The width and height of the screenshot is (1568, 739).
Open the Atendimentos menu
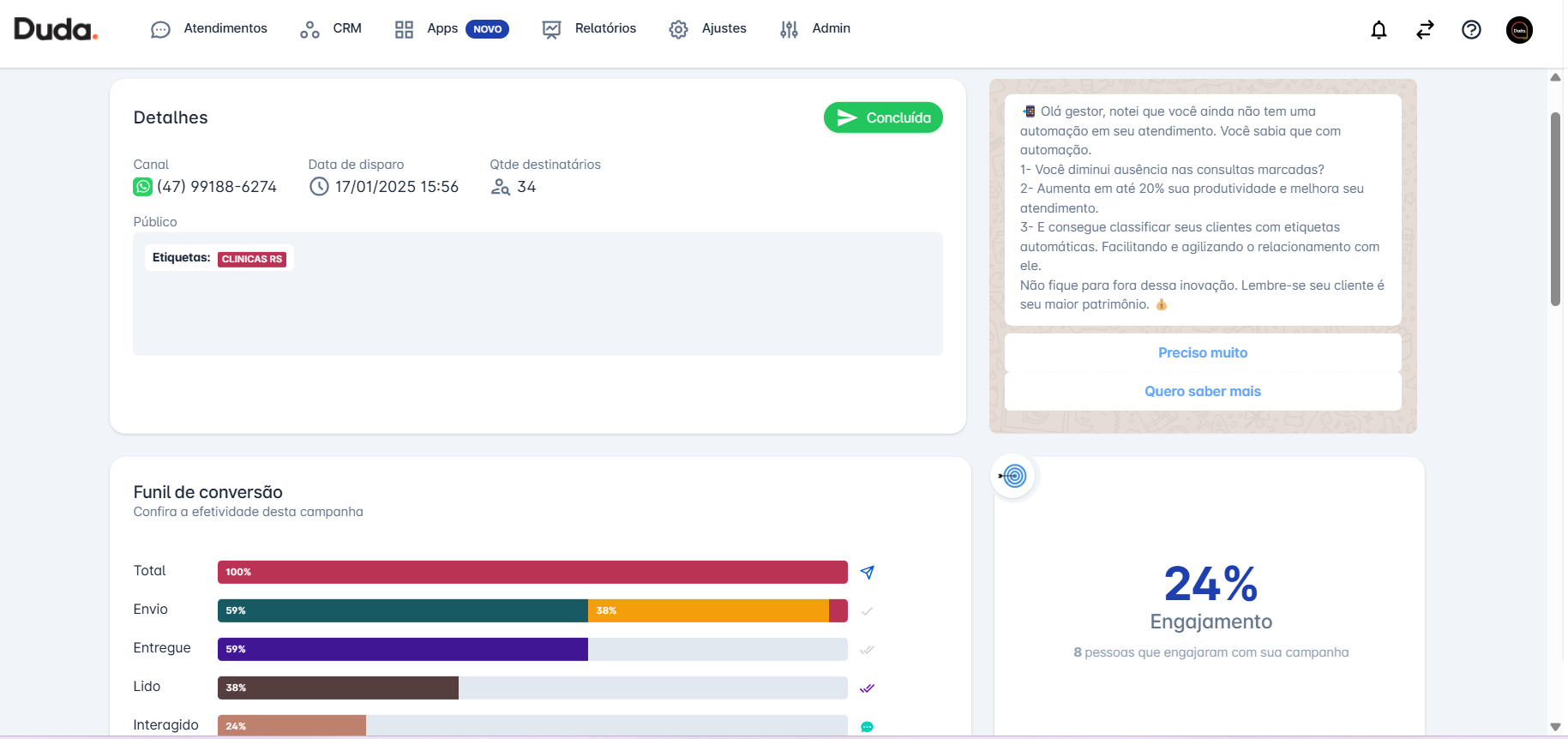point(209,29)
